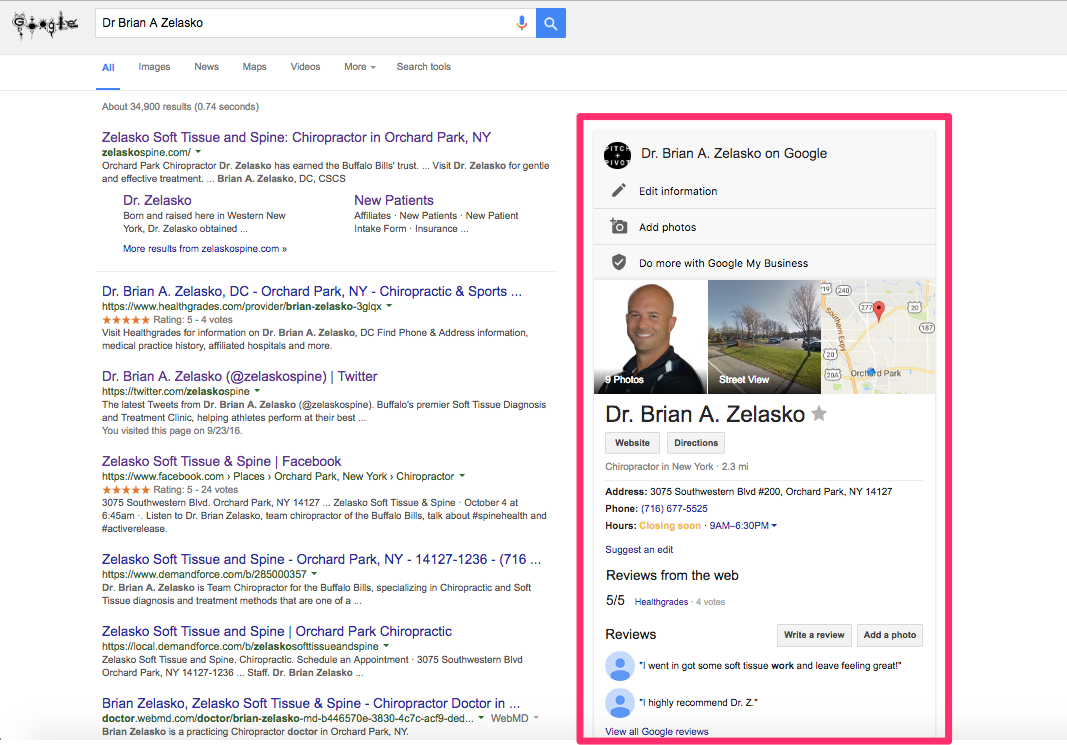Click Write a review button

click(x=814, y=635)
